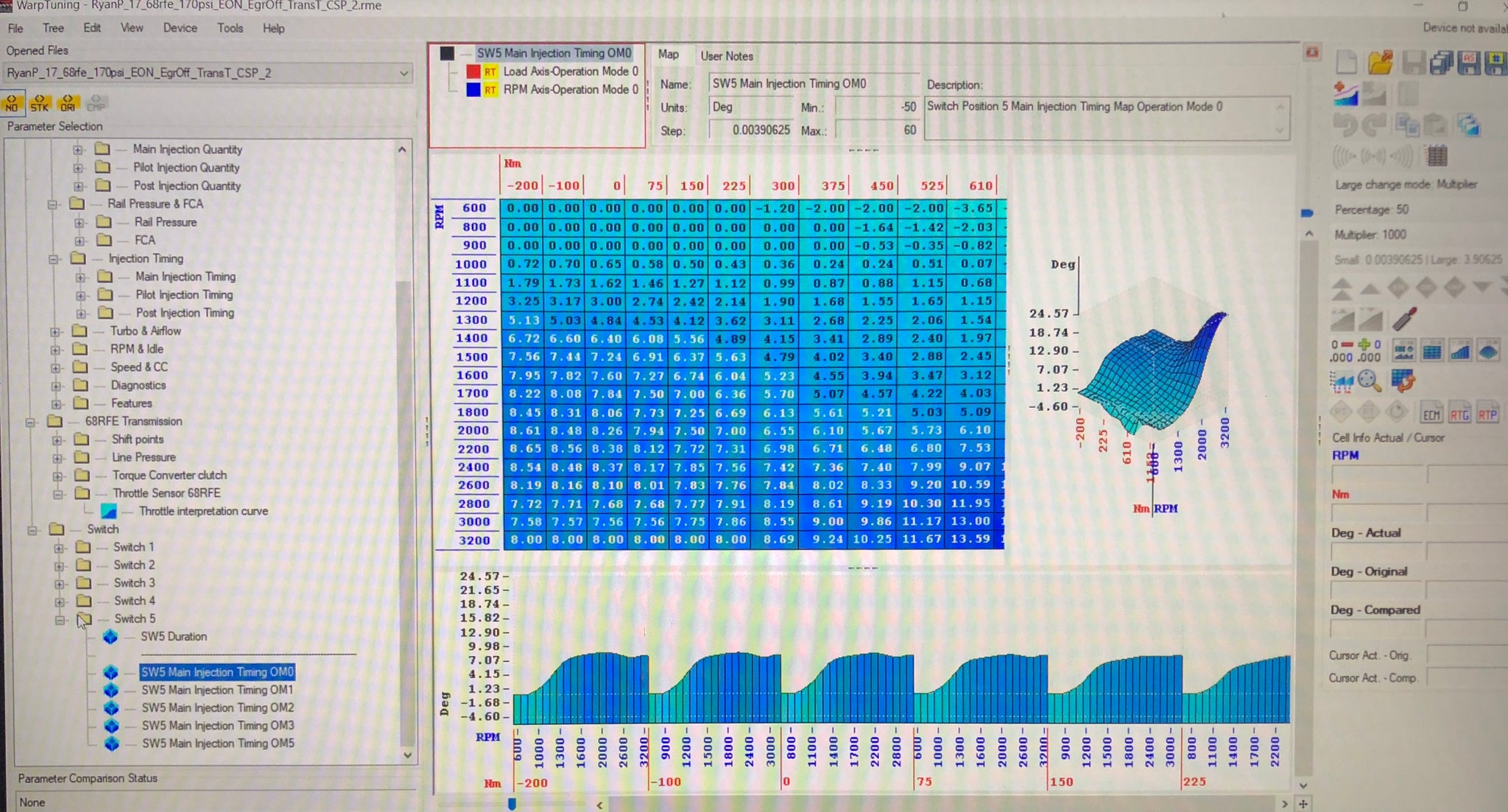Image resolution: width=1508 pixels, height=812 pixels.
Task: Open the Tools menu
Action: point(230,28)
